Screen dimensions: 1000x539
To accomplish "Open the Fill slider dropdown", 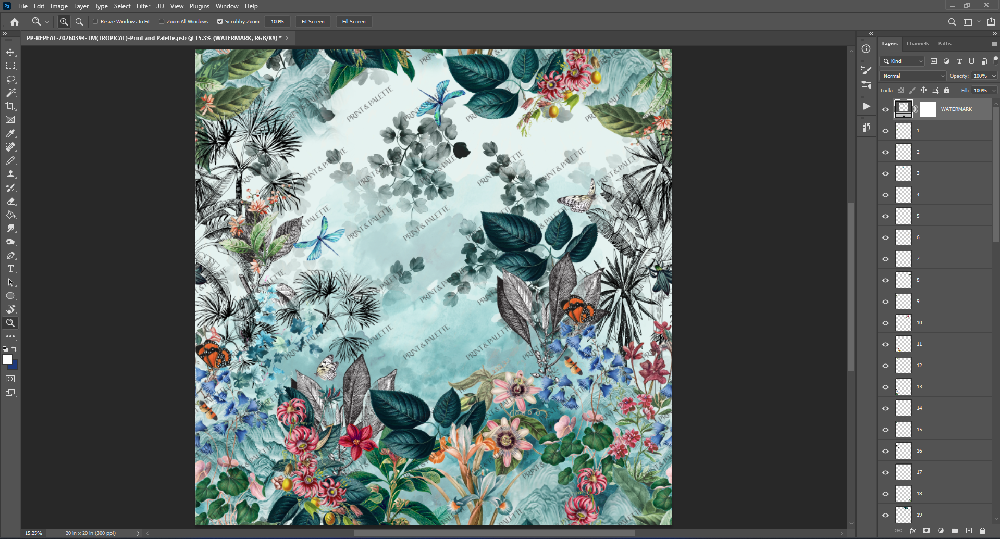I will pyautogui.click(x=994, y=91).
